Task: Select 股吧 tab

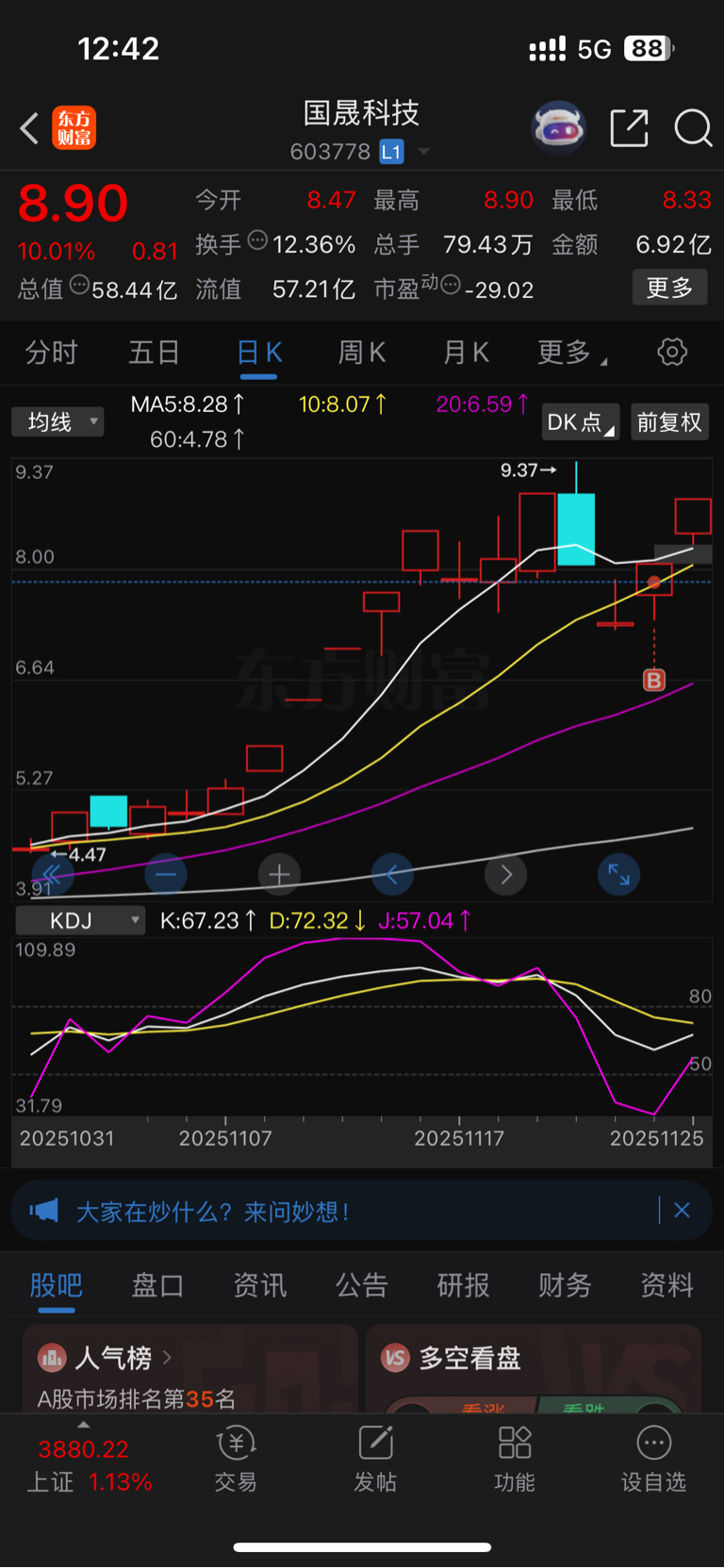Action: pyautogui.click(x=57, y=1285)
